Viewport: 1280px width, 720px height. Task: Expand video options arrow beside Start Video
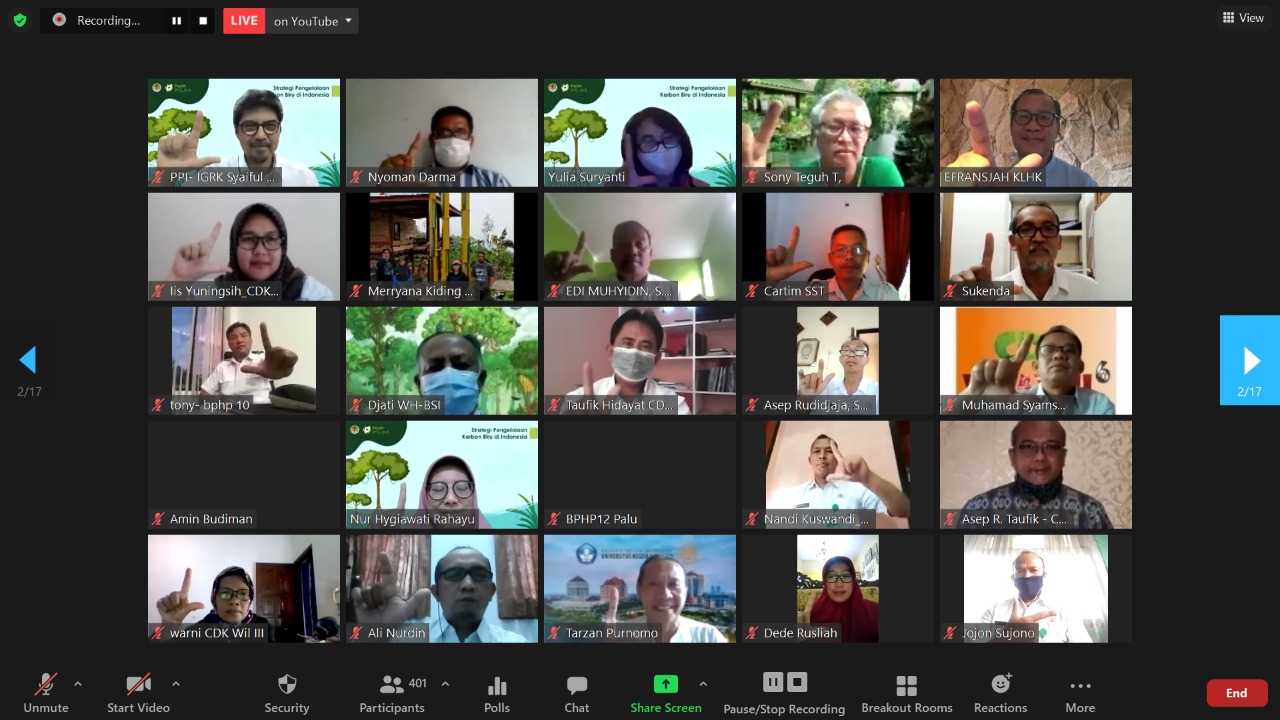pos(176,684)
